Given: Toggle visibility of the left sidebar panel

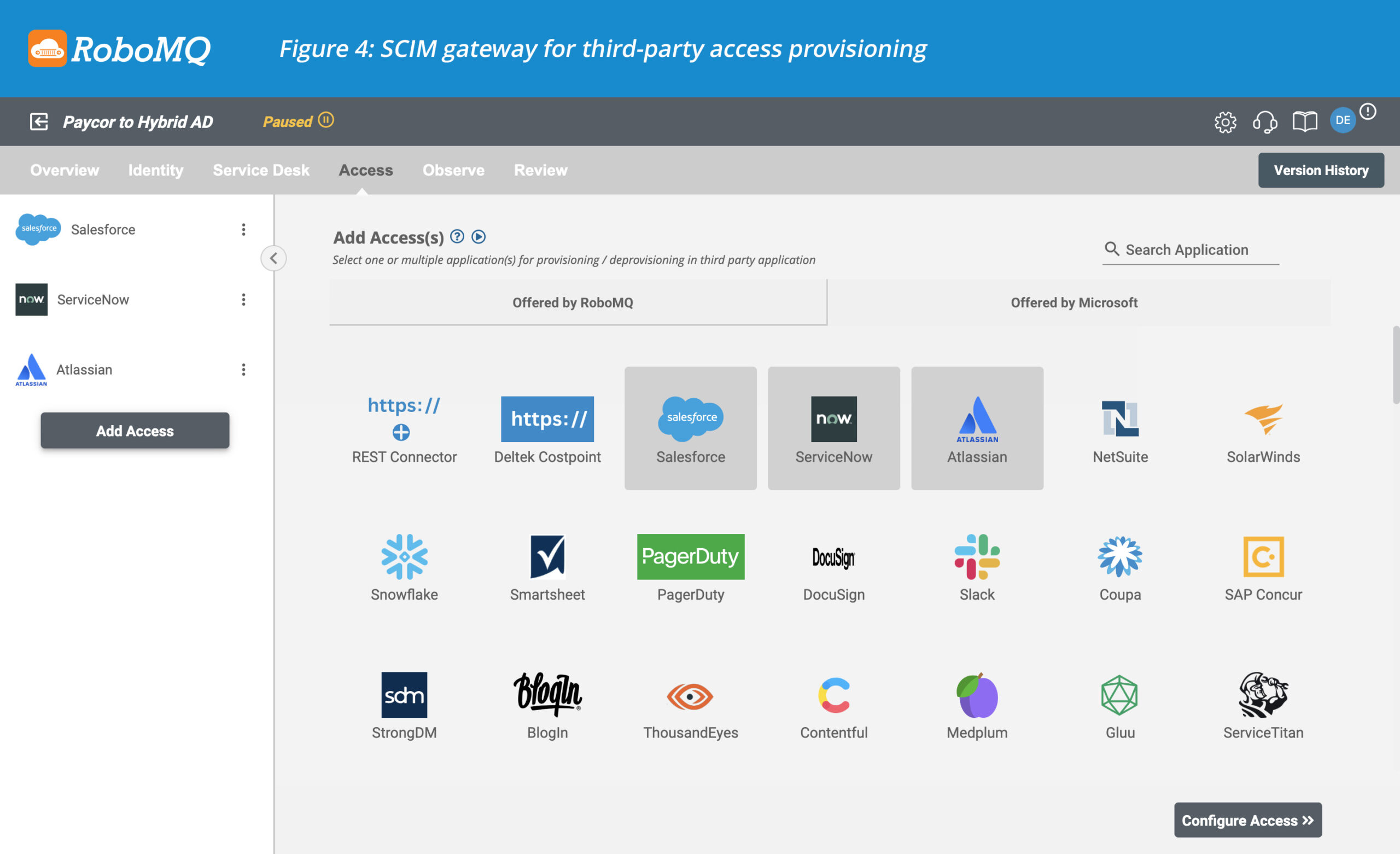Looking at the screenshot, I should click(x=273, y=258).
